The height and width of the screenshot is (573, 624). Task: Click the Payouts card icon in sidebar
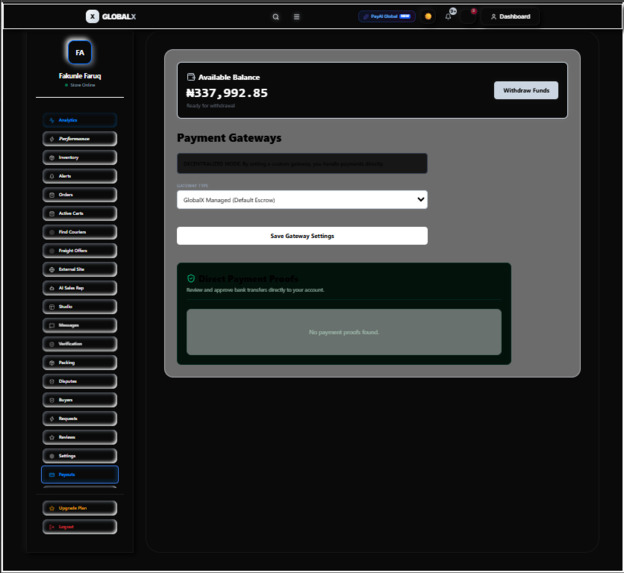coord(52,475)
